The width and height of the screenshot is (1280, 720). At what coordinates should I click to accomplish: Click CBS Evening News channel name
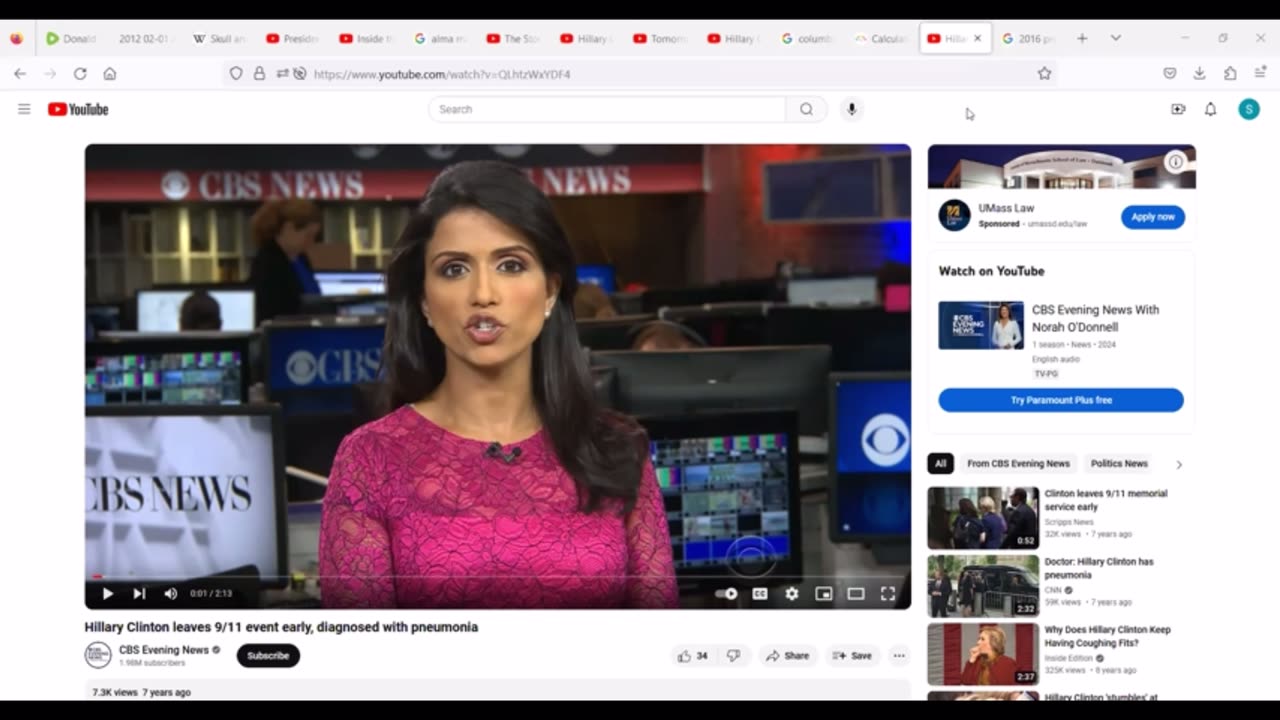tap(164, 650)
